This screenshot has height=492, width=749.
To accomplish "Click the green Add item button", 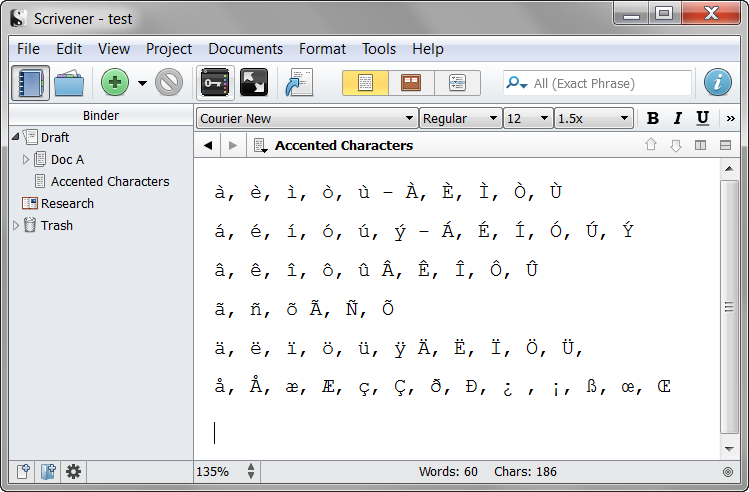I will pos(115,83).
